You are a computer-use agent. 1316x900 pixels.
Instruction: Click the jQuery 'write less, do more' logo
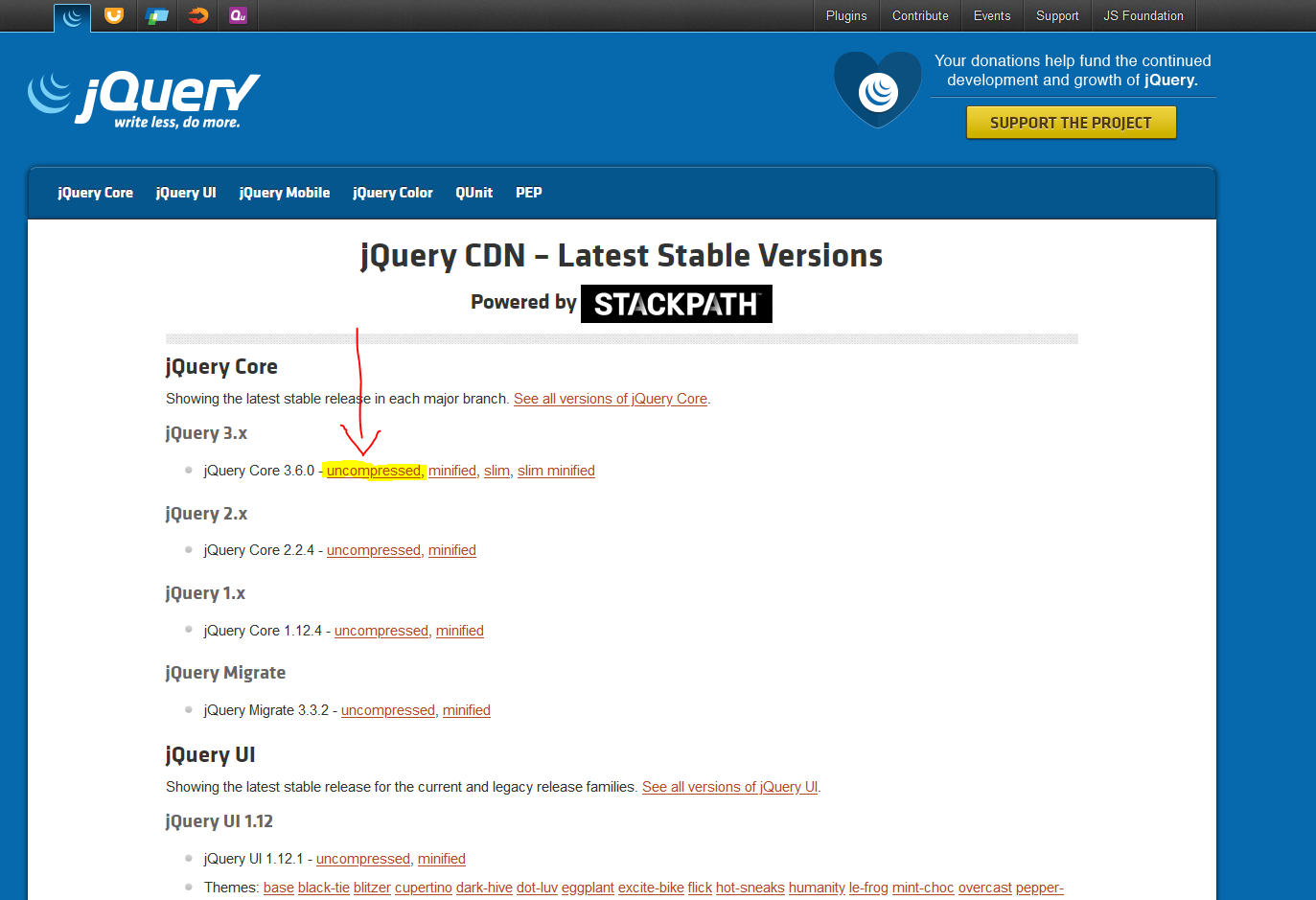pos(144,100)
